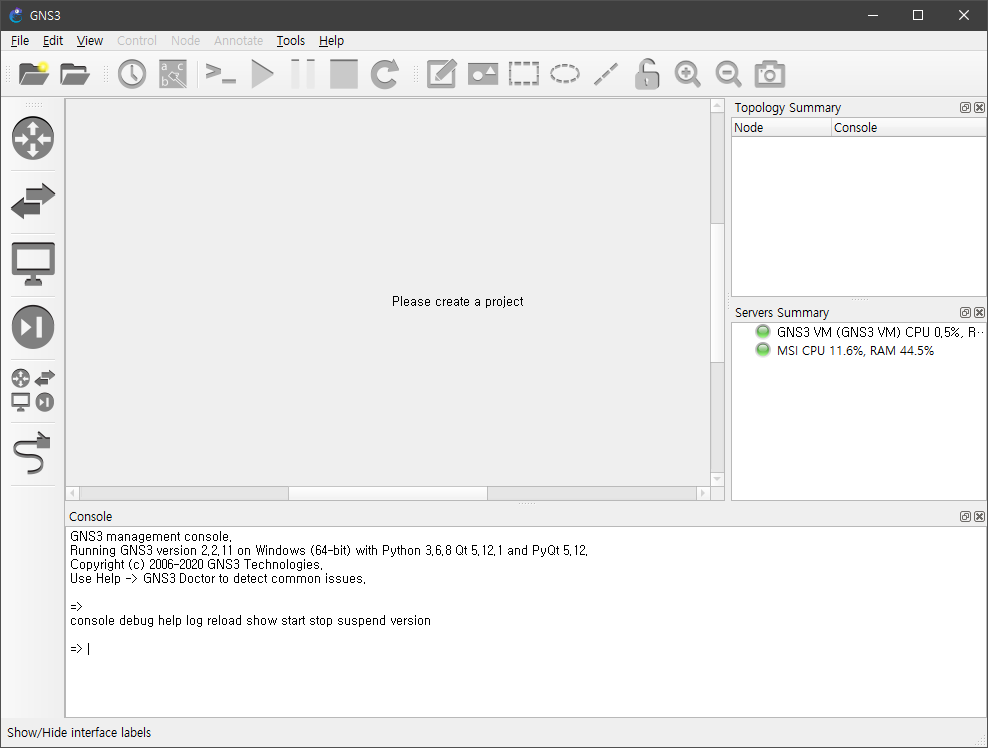988x748 pixels.
Task: Float the Console dock panel
Action: point(965,517)
